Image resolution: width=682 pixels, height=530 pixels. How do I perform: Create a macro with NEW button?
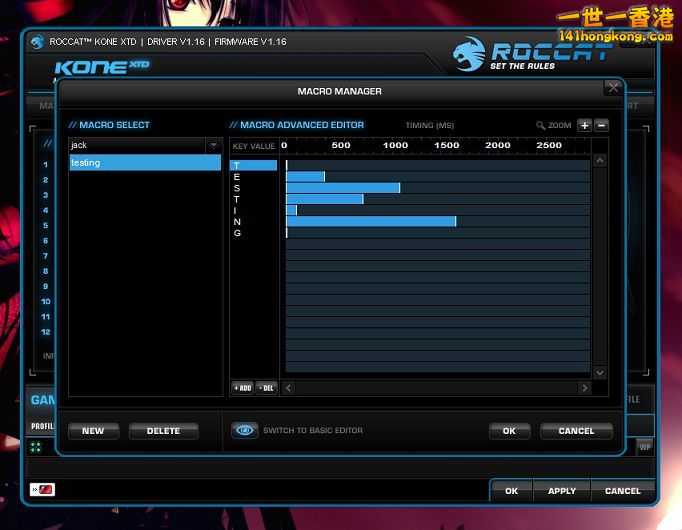[x=93, y=431]
